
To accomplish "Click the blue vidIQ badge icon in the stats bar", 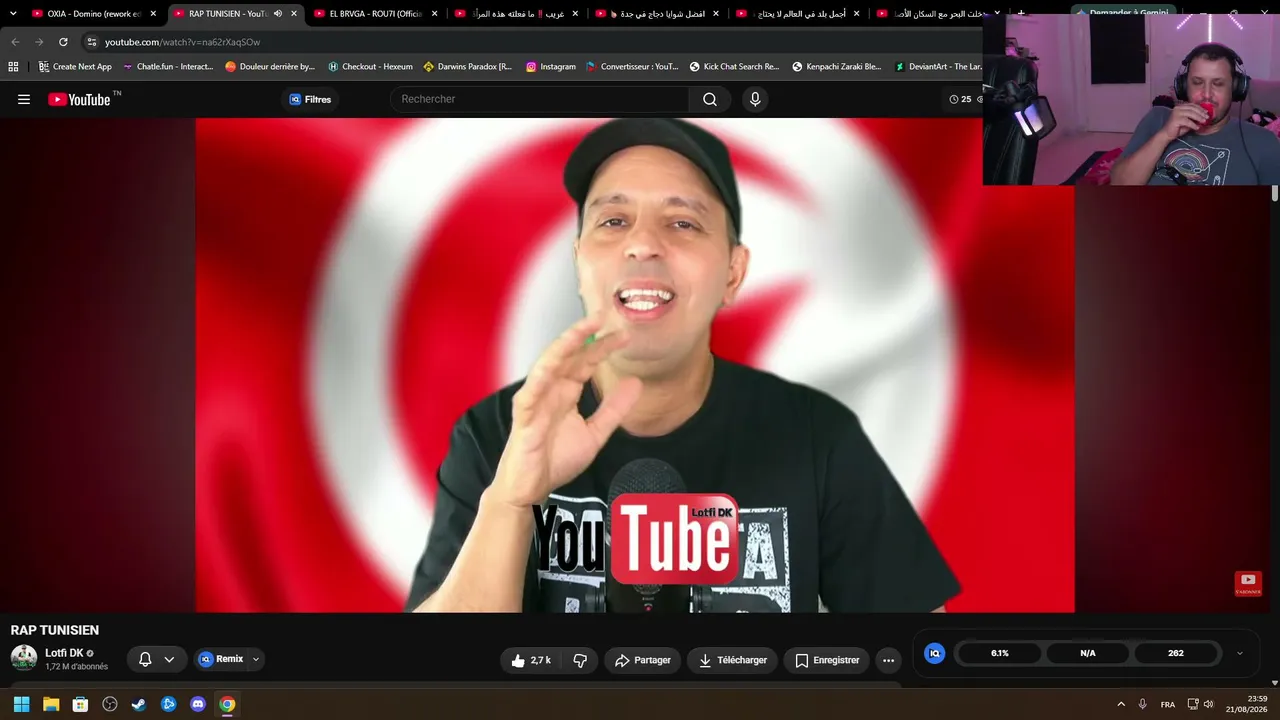I will coord(935,653).
